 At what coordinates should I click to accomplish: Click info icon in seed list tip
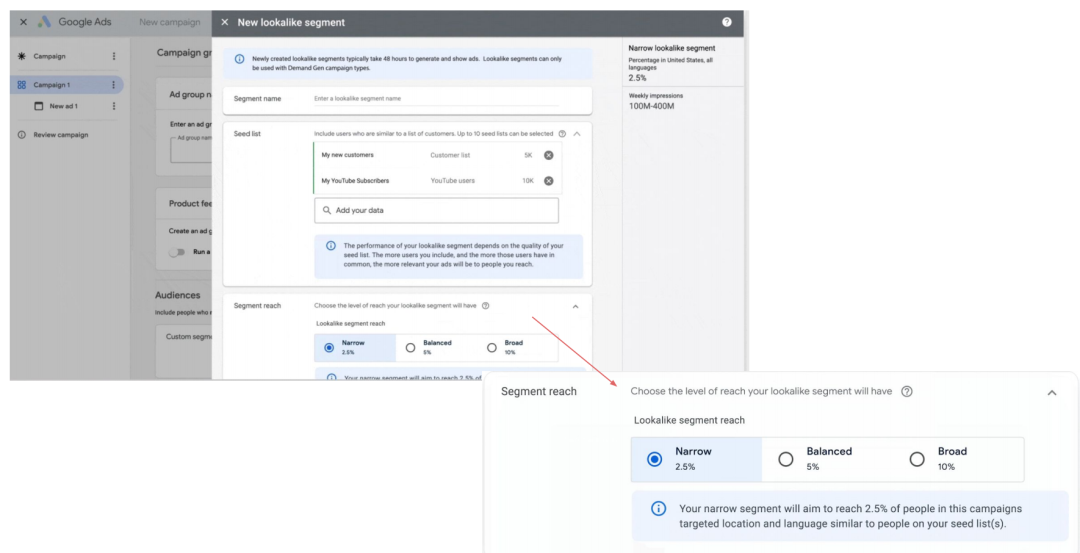tap(331, 246)
